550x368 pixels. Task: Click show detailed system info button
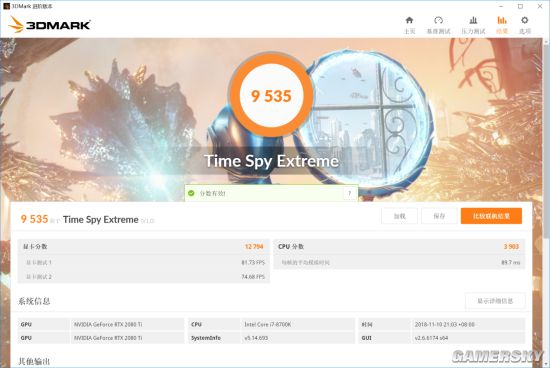point(495,301)
